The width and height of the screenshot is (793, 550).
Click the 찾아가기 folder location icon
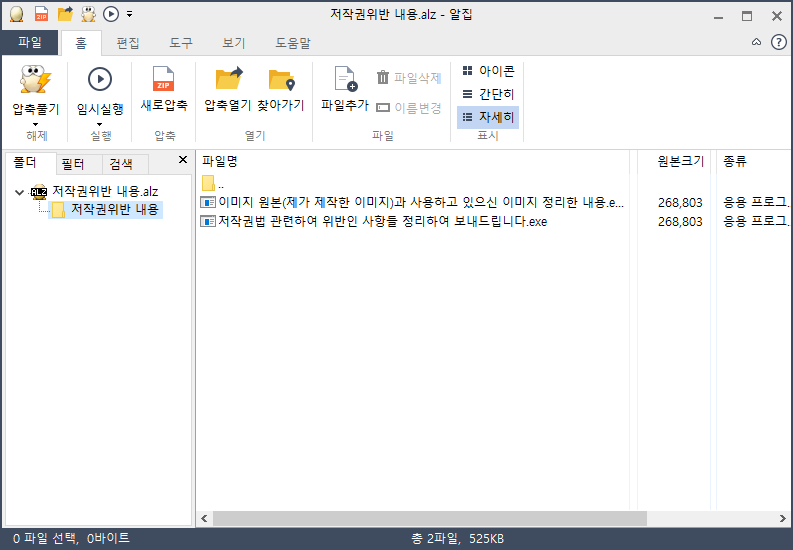(x=281, y=80)
